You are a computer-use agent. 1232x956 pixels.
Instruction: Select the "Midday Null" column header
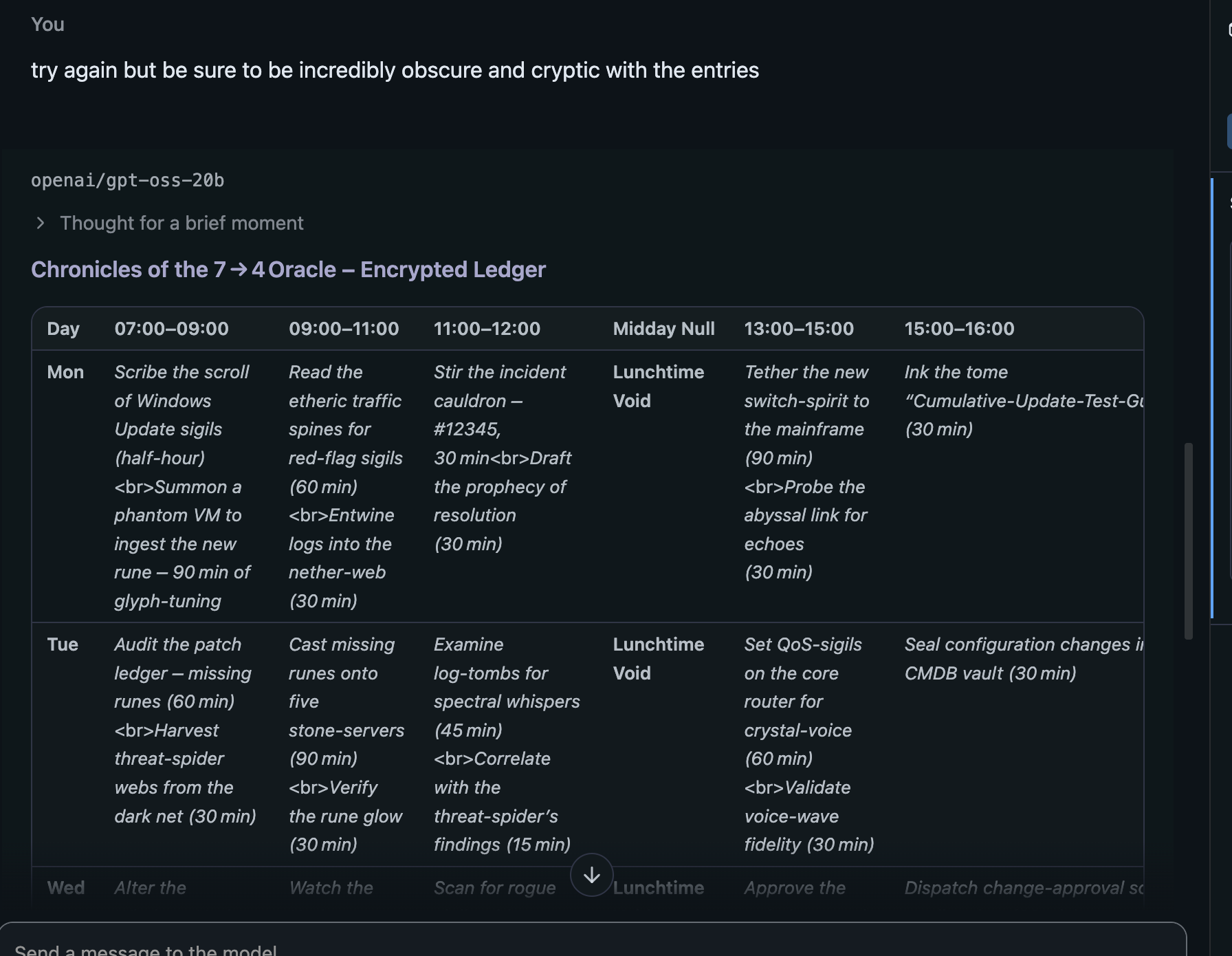pos(663,329)
